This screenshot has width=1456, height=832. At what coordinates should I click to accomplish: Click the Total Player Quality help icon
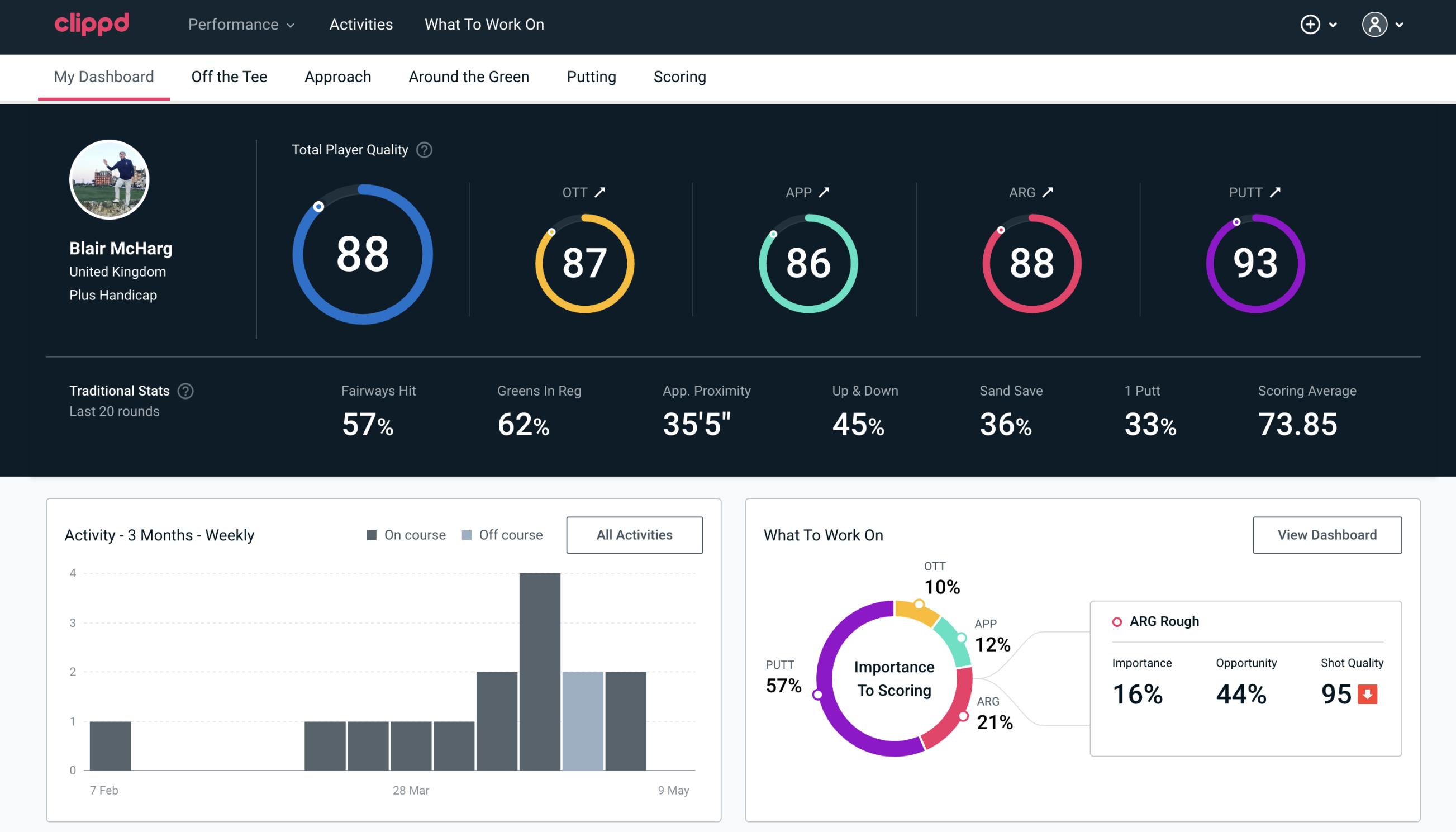click(x=423, y=150)
